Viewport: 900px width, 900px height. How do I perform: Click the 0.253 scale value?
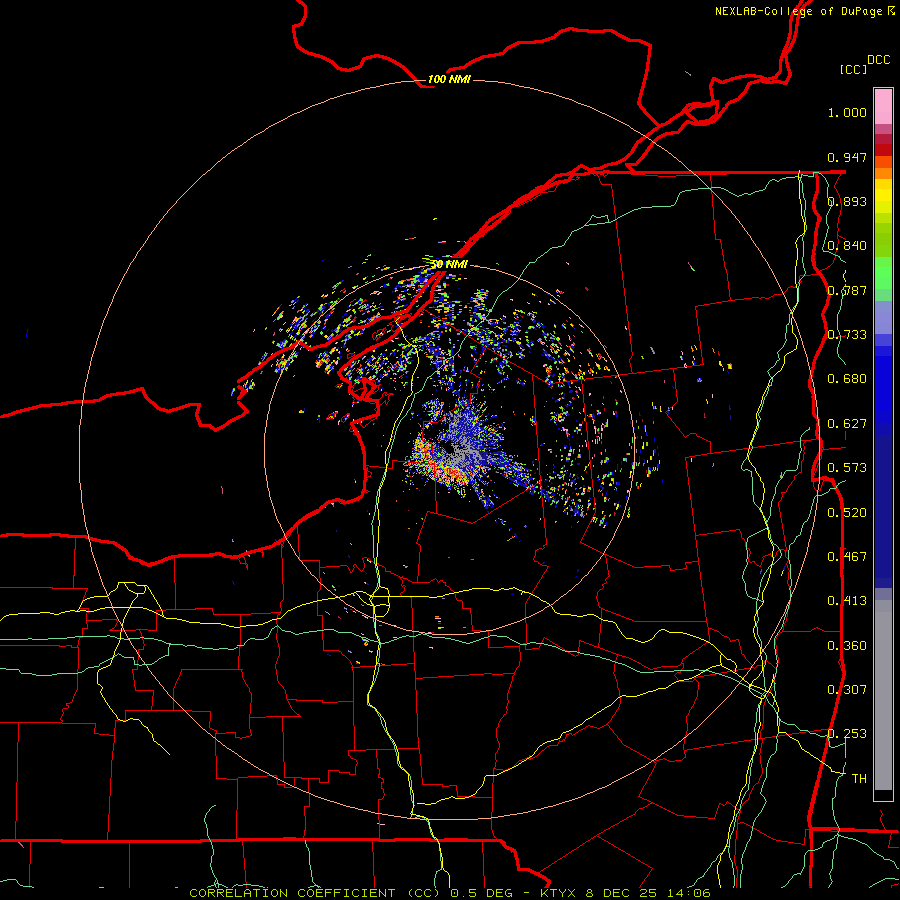click(x=847, y=734)
